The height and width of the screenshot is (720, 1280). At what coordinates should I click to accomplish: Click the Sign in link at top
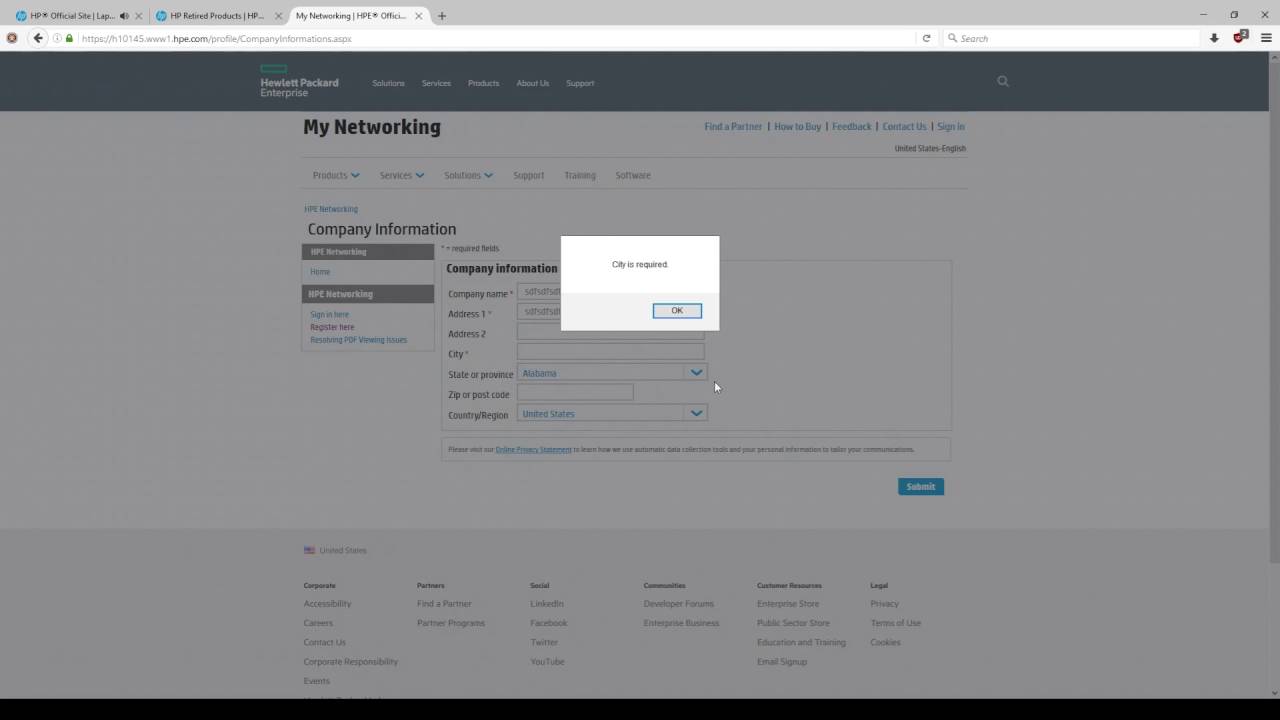coord(950,127)
